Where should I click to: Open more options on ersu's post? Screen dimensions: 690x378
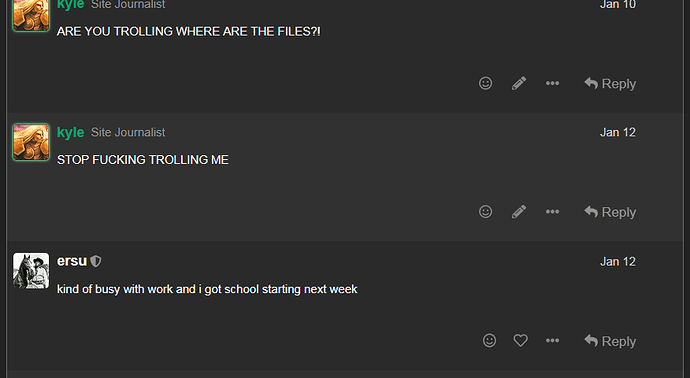(552, 340)
